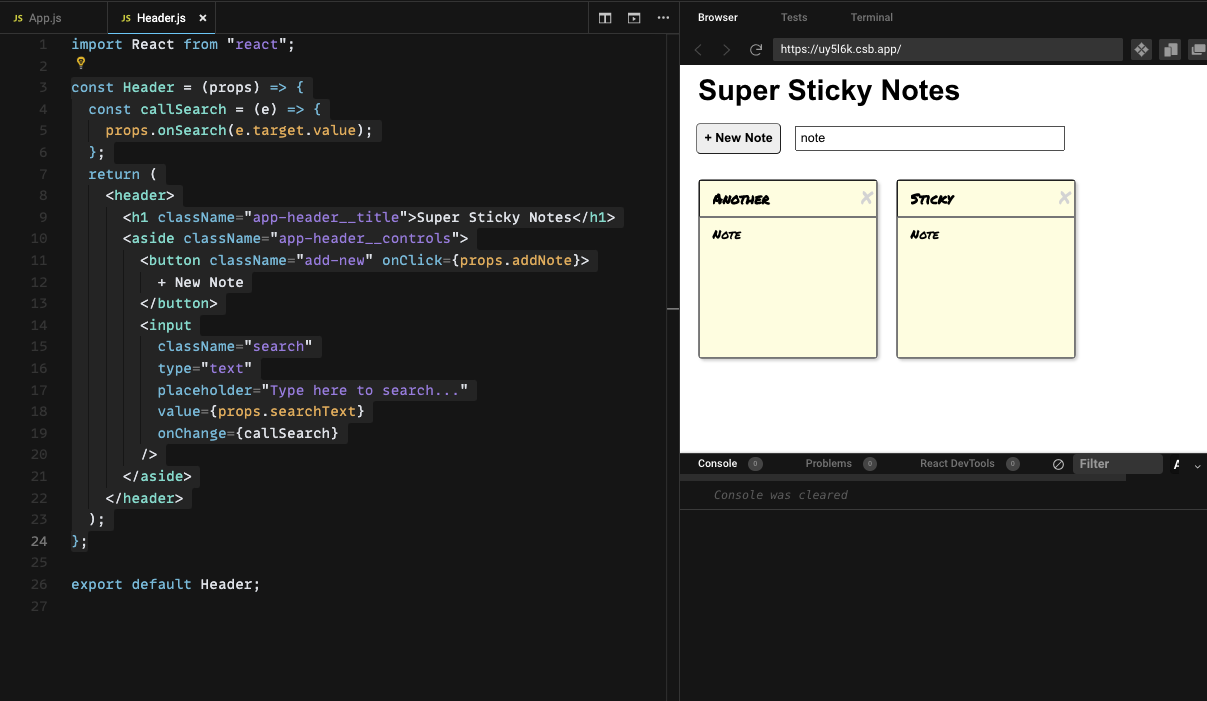Select the Console panel tab
The width and height of the screenshot is (1207, 701).
coord(717,464)
